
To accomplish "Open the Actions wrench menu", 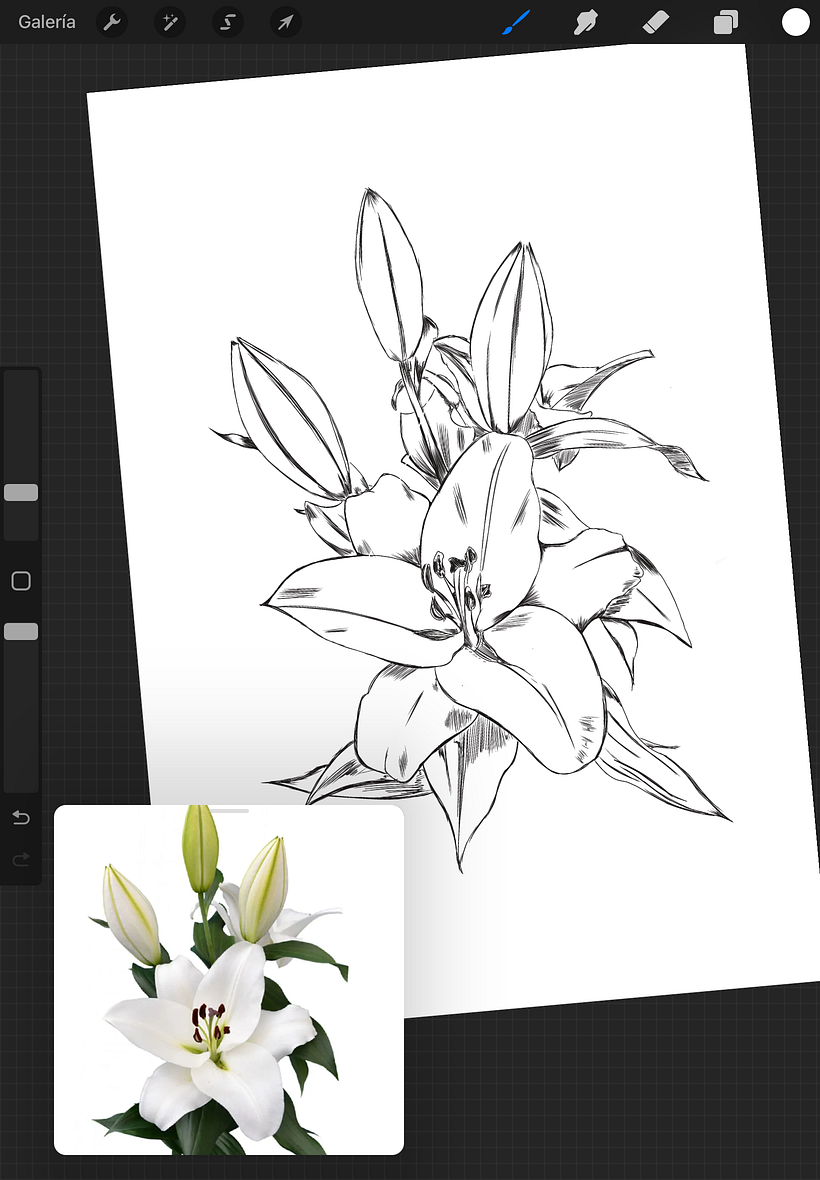I will coord(112,22).
